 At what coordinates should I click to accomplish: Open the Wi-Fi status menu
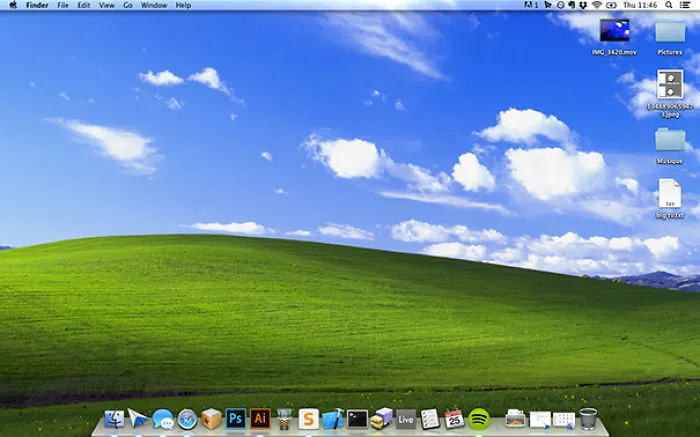tap(597, 5)
